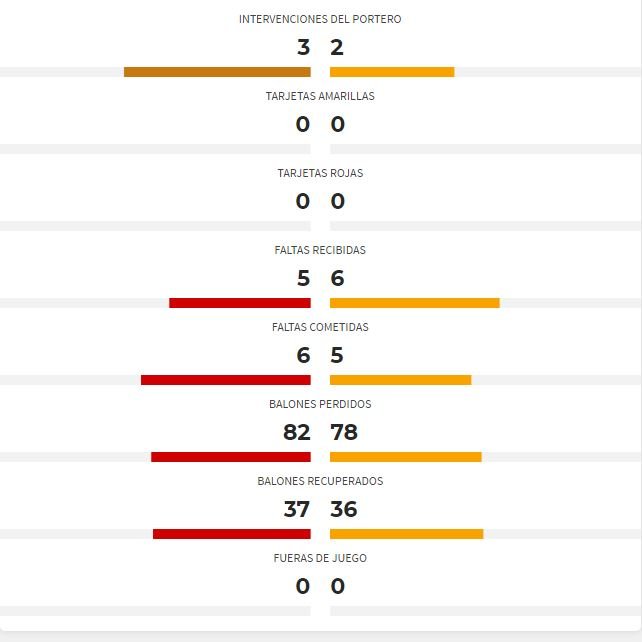Select the orange Balones Recuperados bar
Image resolution: width=642 pixels, height=642 pixels.
(407, 534)
